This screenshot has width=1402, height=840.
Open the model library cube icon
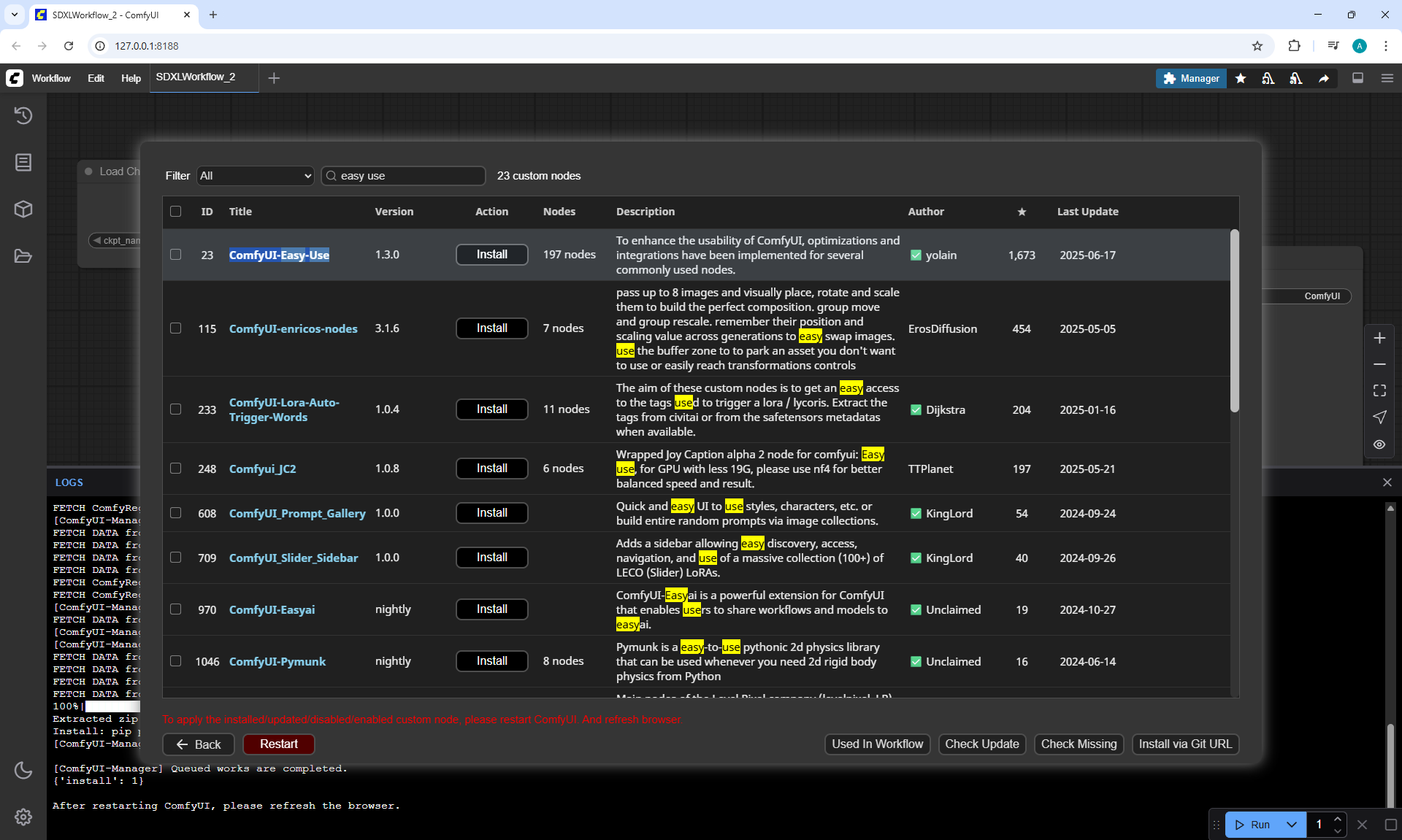23,209
